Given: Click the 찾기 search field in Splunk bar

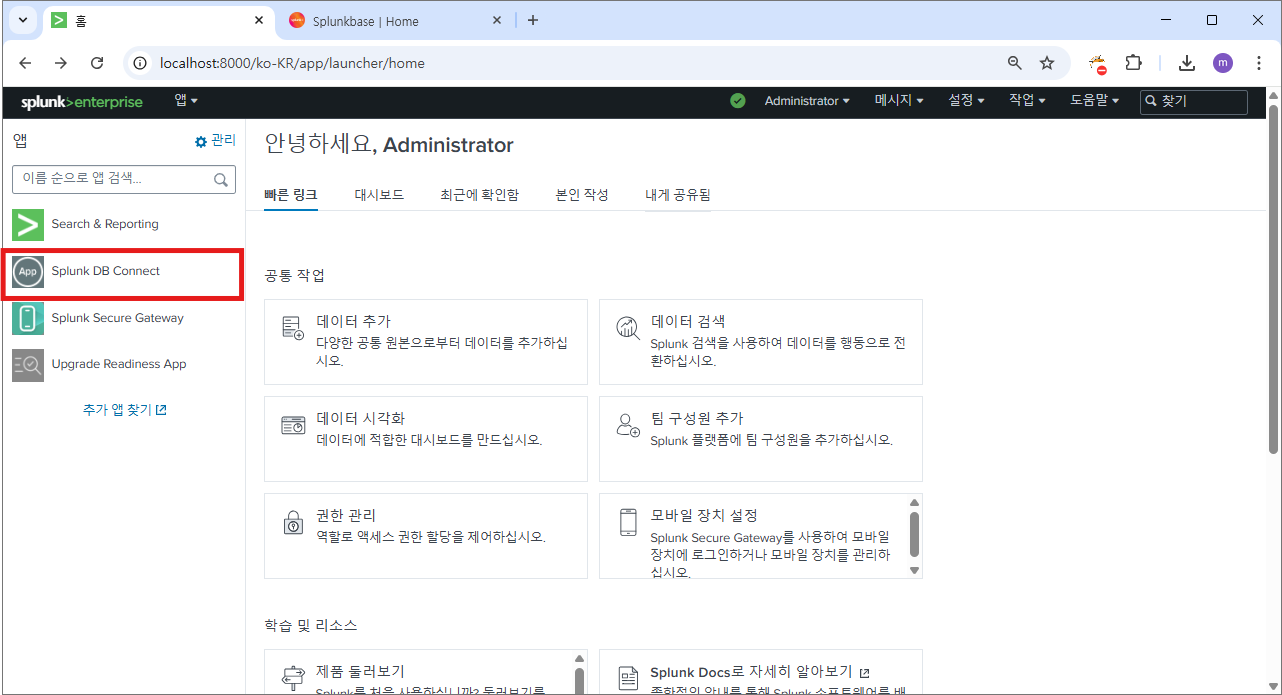Looking at the screenshot, I should click(x=1194, y=101).
